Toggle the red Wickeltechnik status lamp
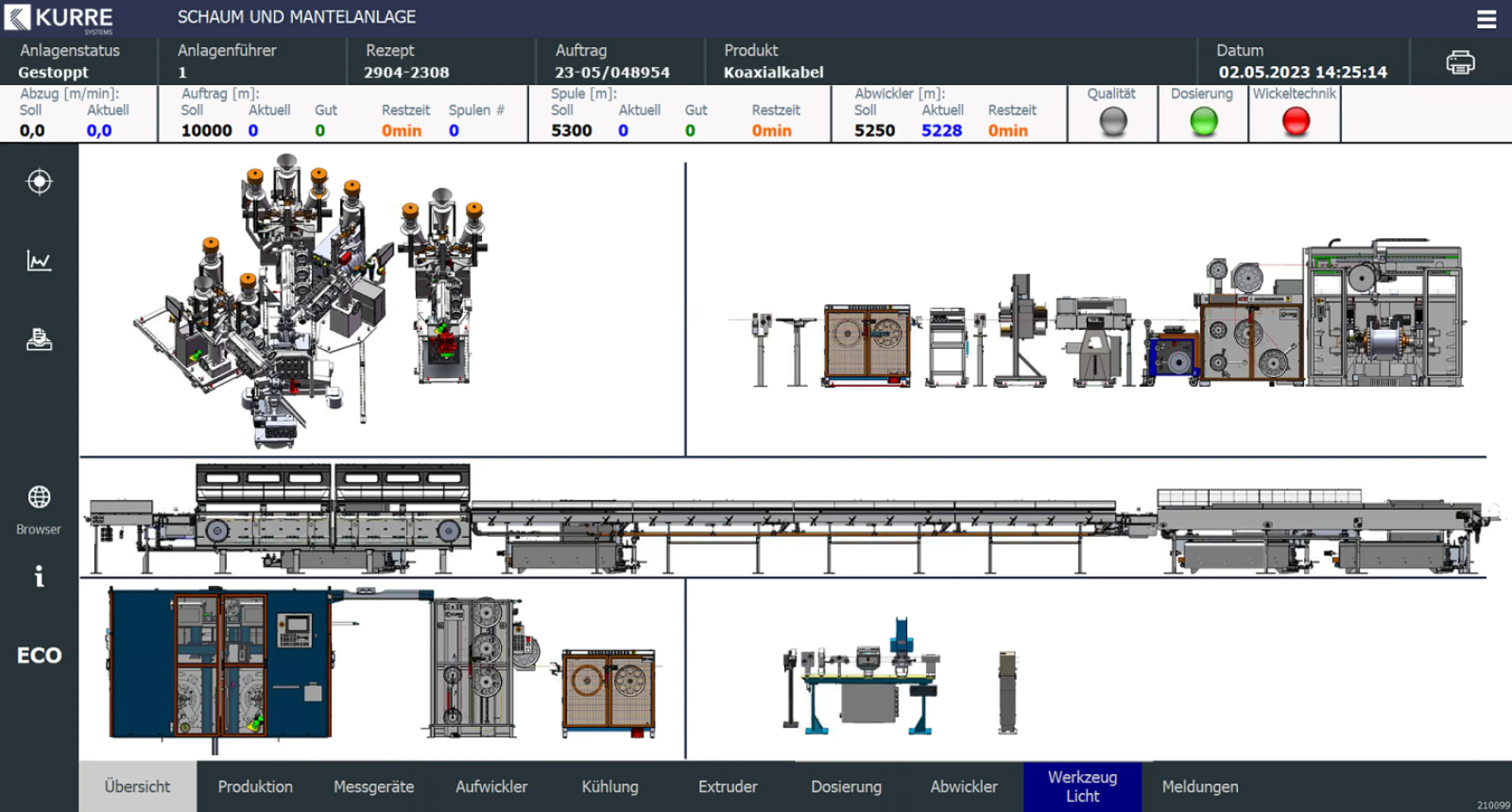The width and height of the screenshot is (1512, 812). [x=1294, y=122]
